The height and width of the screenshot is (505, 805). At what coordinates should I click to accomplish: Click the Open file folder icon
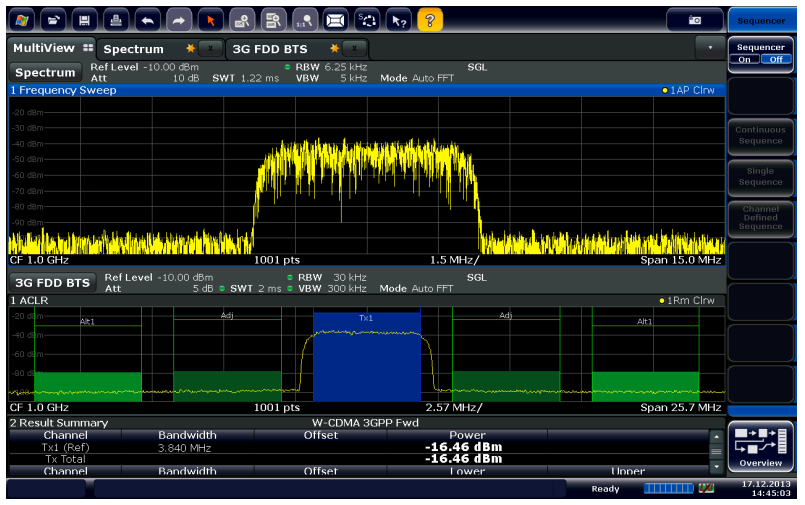(x=53, y=21)
